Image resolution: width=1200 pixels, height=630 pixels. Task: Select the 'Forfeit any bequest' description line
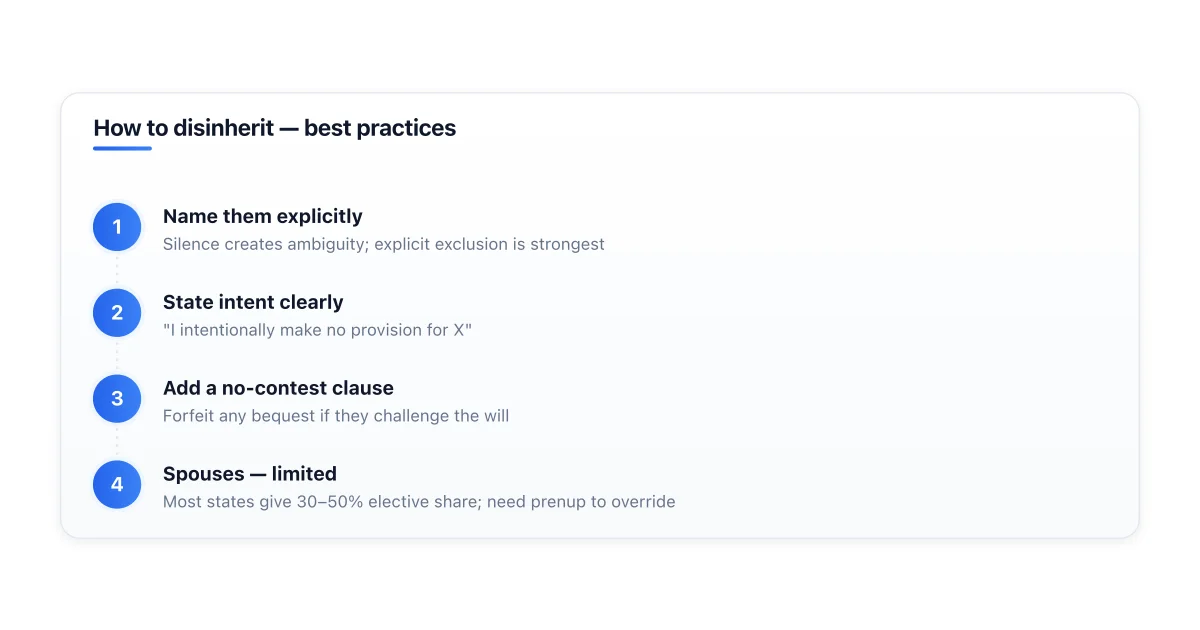click(336, 416)
